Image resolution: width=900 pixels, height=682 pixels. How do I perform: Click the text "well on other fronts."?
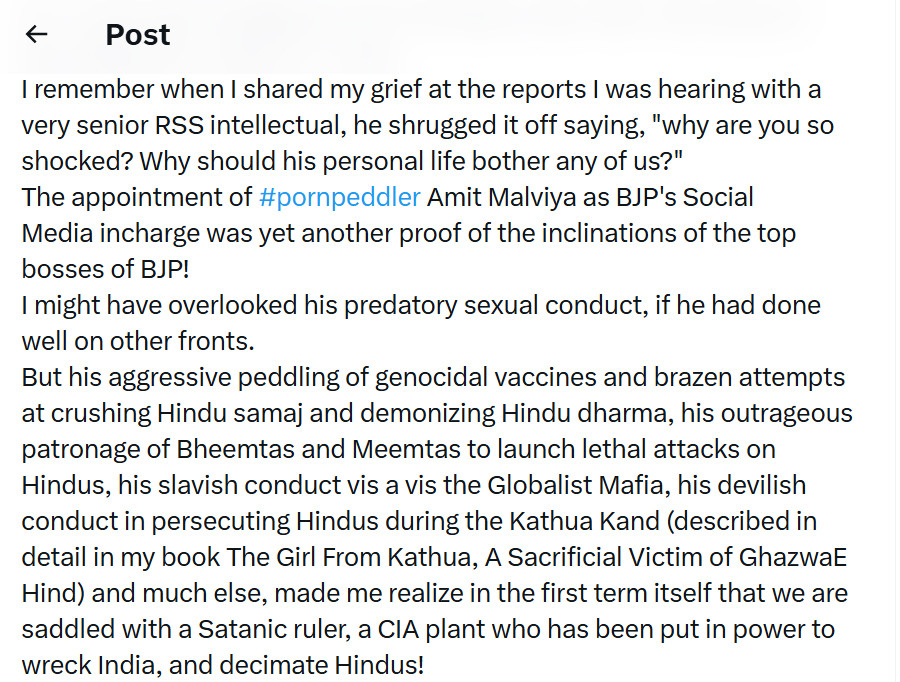138,340
